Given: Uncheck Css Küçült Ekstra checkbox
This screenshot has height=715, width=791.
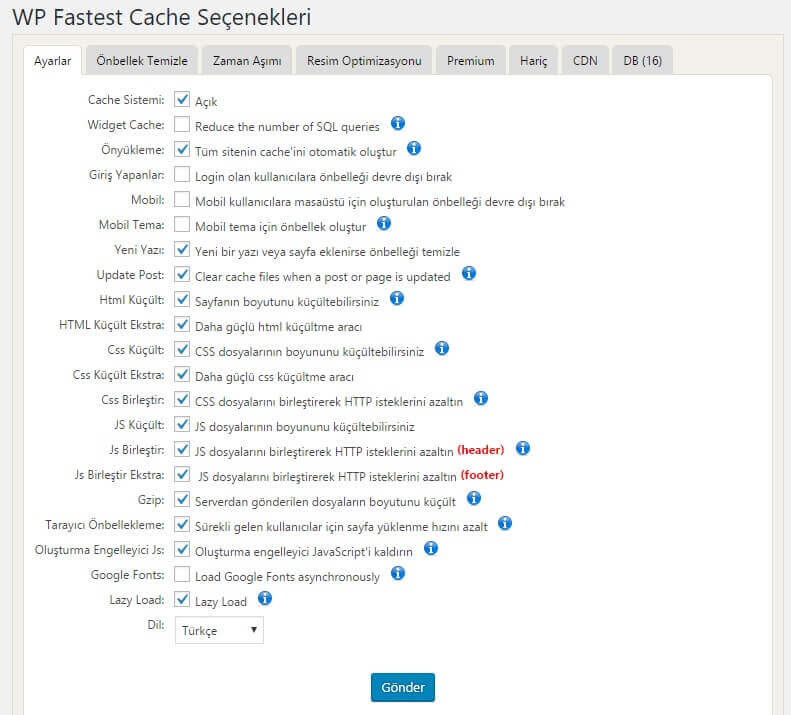Looking at the screenshot, I should 182,374.
